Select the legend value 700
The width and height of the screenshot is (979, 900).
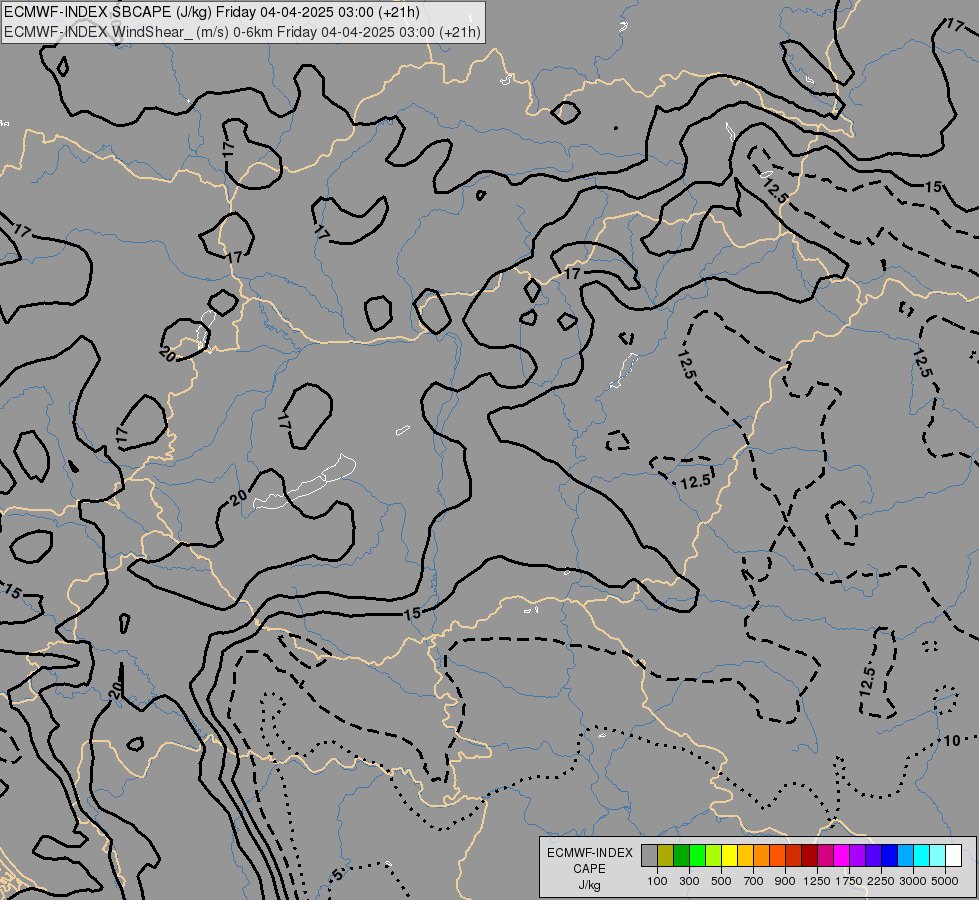pos(754,881)
